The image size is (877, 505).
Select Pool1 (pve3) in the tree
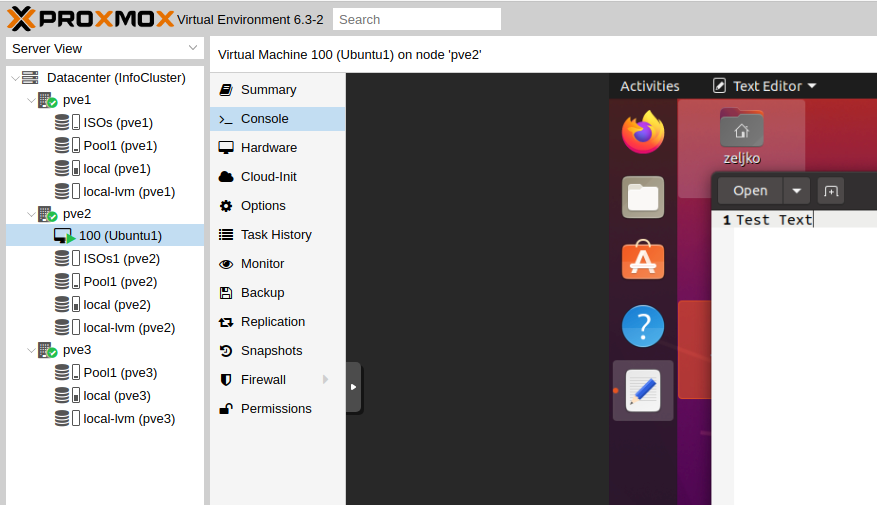(x=120, y=373)
